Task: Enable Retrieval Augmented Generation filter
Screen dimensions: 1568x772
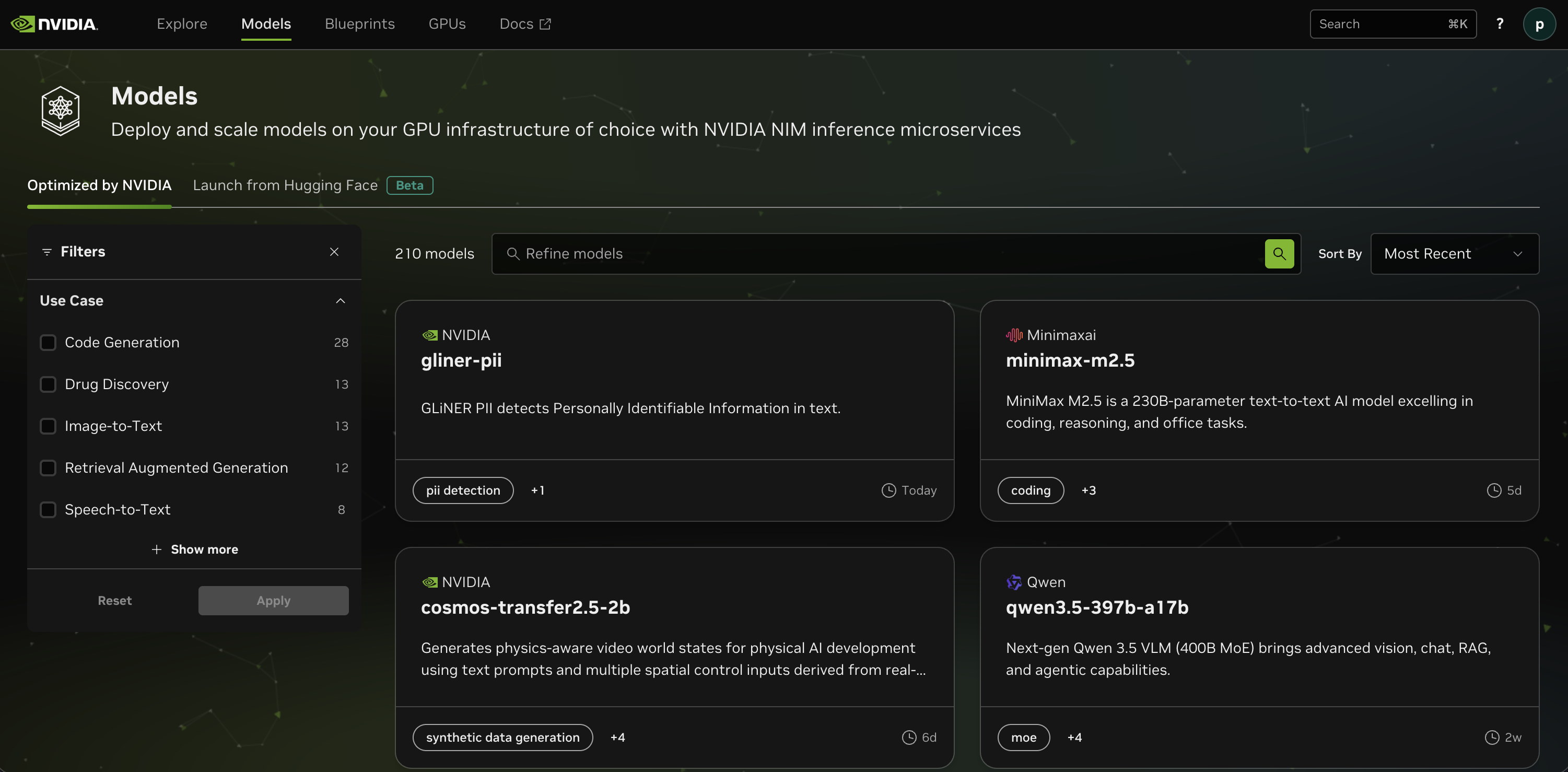Action: pyautogui.click(x=48, y=467)
